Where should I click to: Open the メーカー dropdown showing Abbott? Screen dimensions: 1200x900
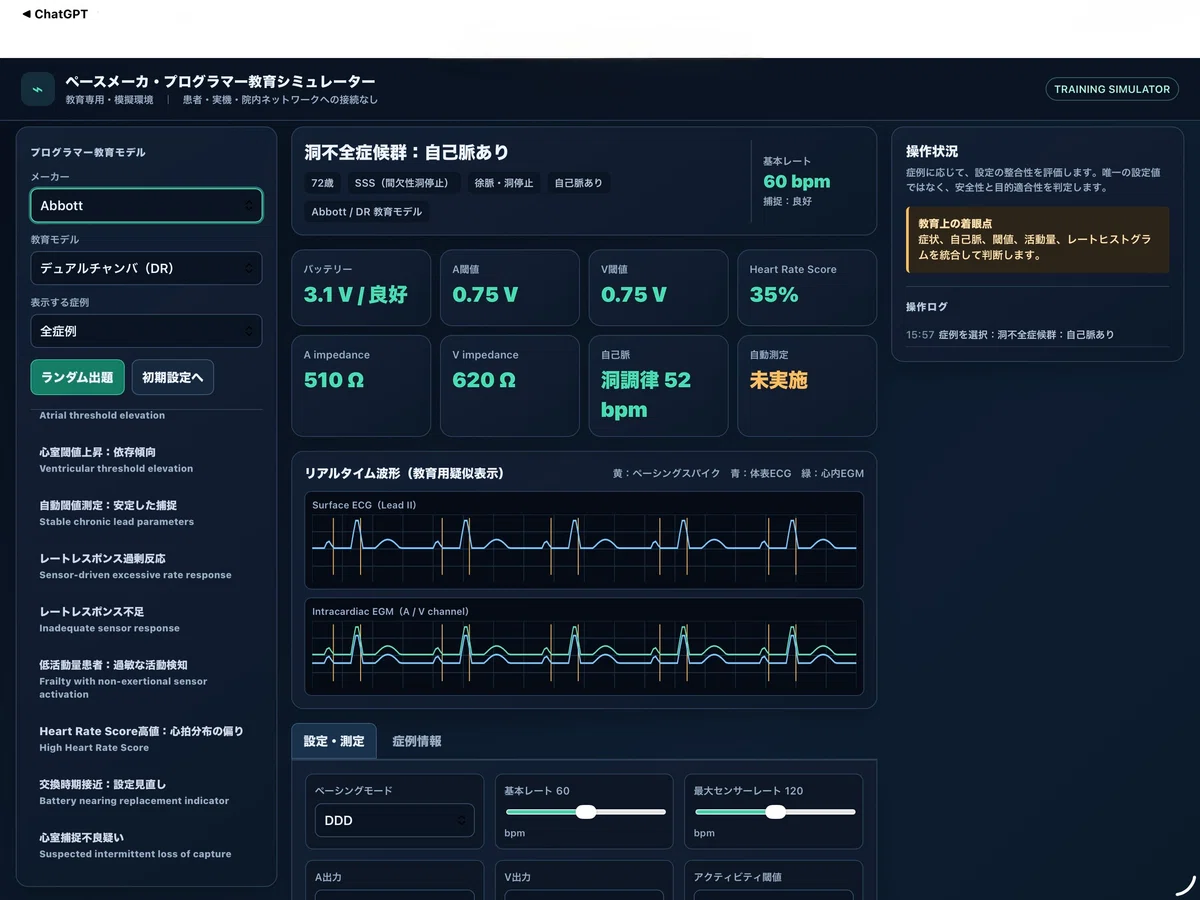point(147,205)
